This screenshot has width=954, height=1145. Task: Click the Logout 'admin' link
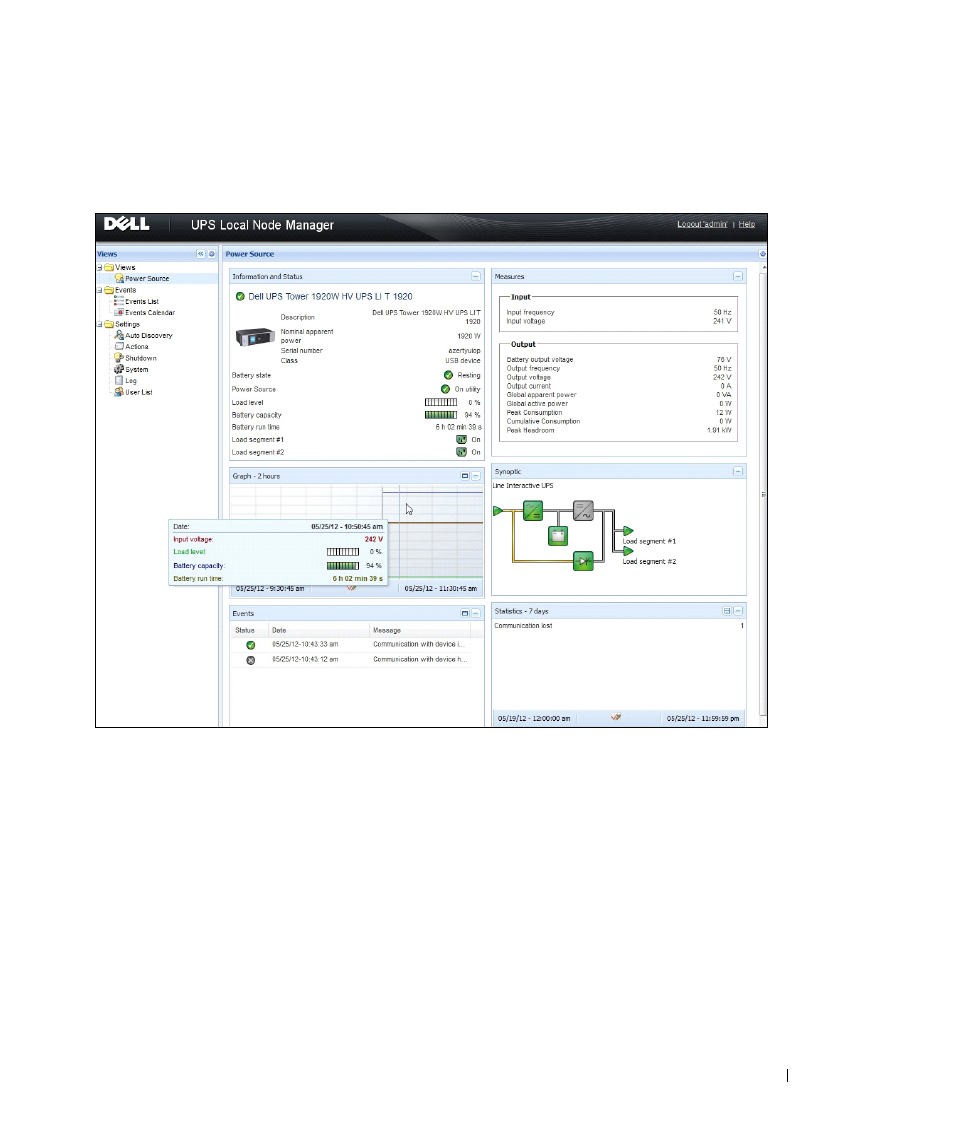702,224
